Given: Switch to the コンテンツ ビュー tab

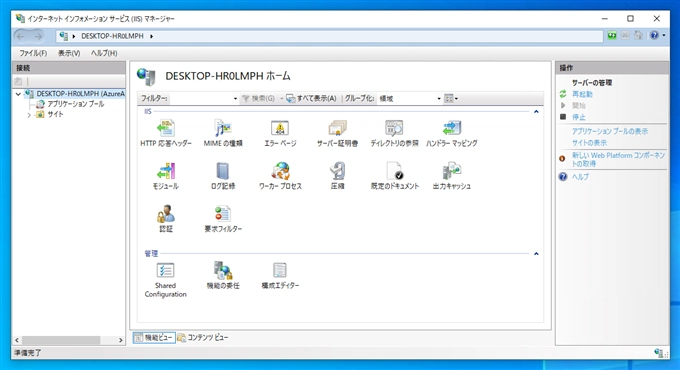Looking at the screenshot, I should click(x=203, y=337).
